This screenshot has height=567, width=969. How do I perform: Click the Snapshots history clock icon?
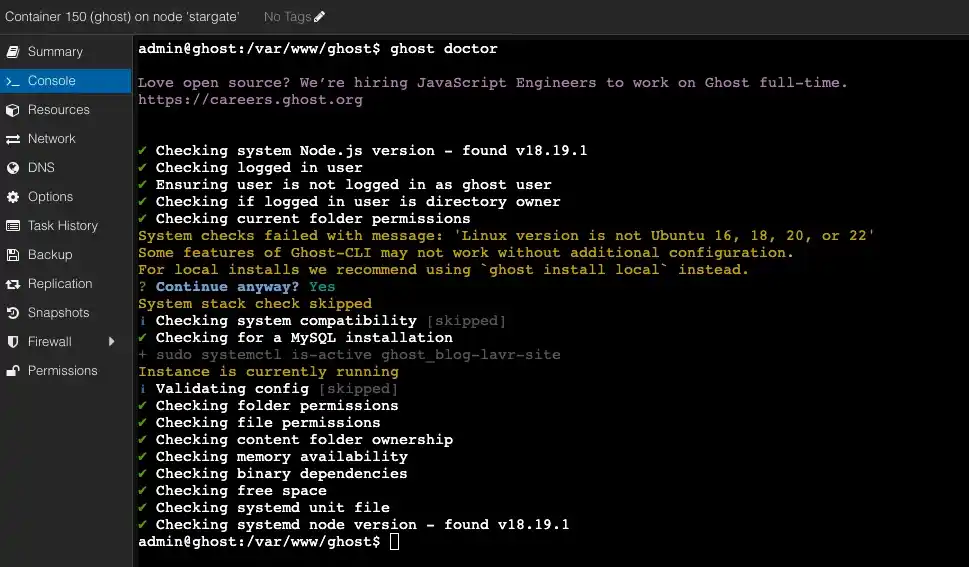12,313
